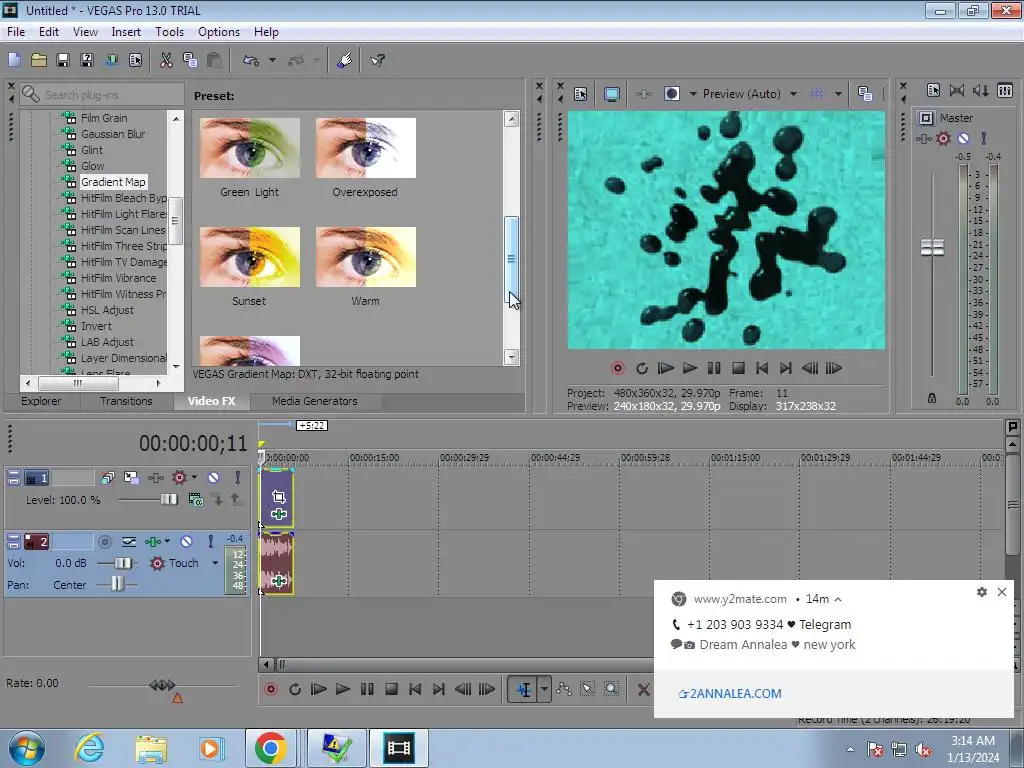Screen dimensions: 1024x768
Task: Open track 2 audio FX dropdown arrow
Action: [167, 541]
